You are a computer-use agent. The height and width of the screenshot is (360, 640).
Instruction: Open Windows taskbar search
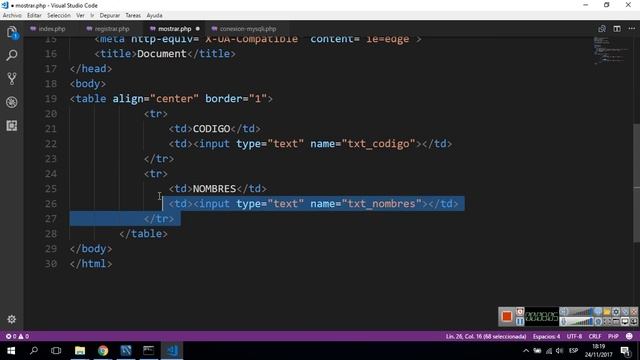tap(34, 351)
